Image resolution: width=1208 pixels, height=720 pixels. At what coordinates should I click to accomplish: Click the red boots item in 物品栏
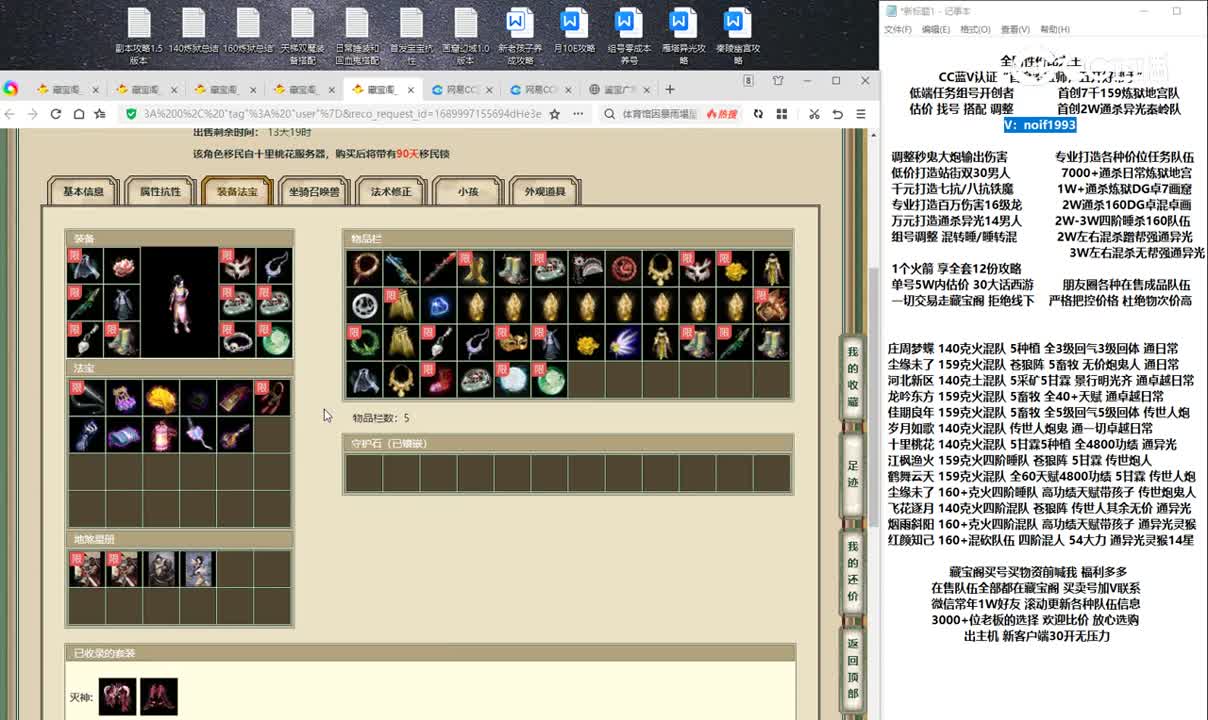click(438, 380)
